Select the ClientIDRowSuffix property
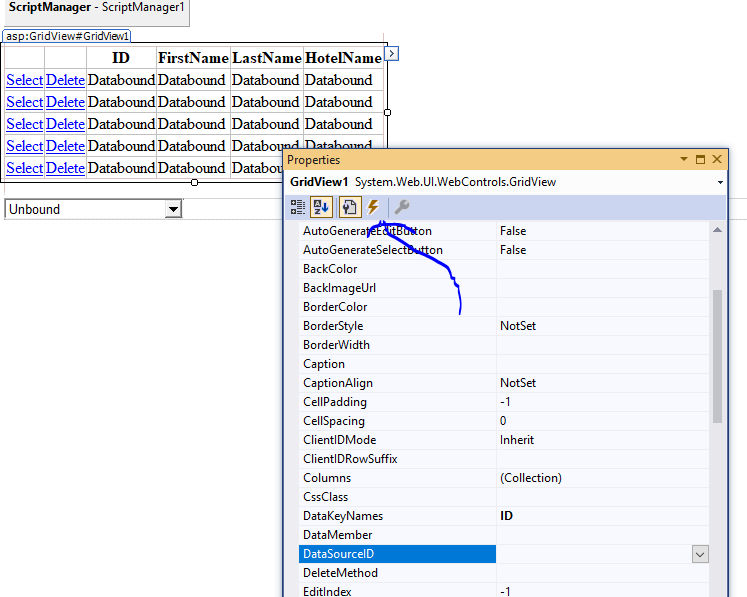Screen dimensions: 747x597 397,459
